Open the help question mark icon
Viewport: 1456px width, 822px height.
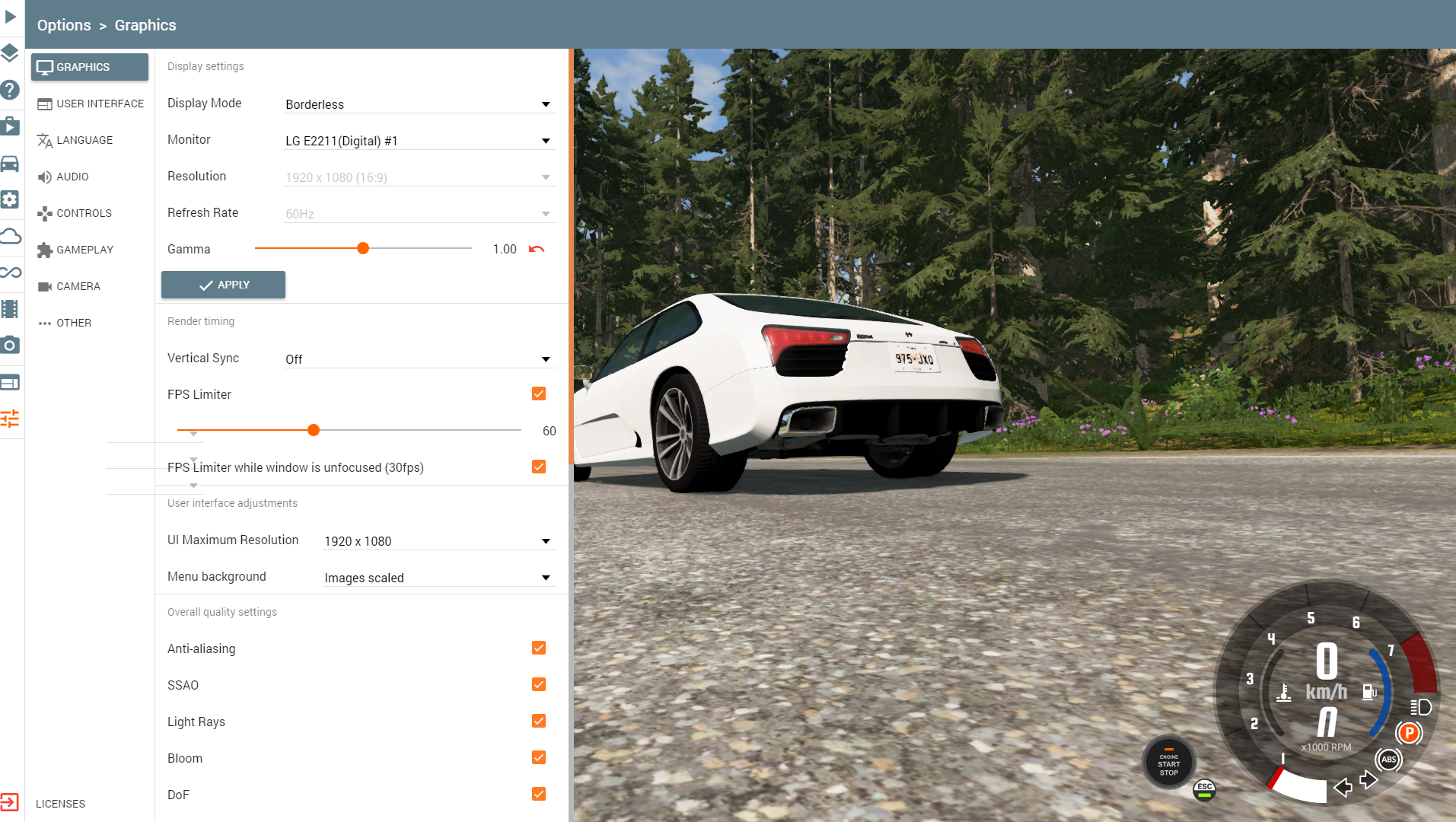(x=9, y=90)
